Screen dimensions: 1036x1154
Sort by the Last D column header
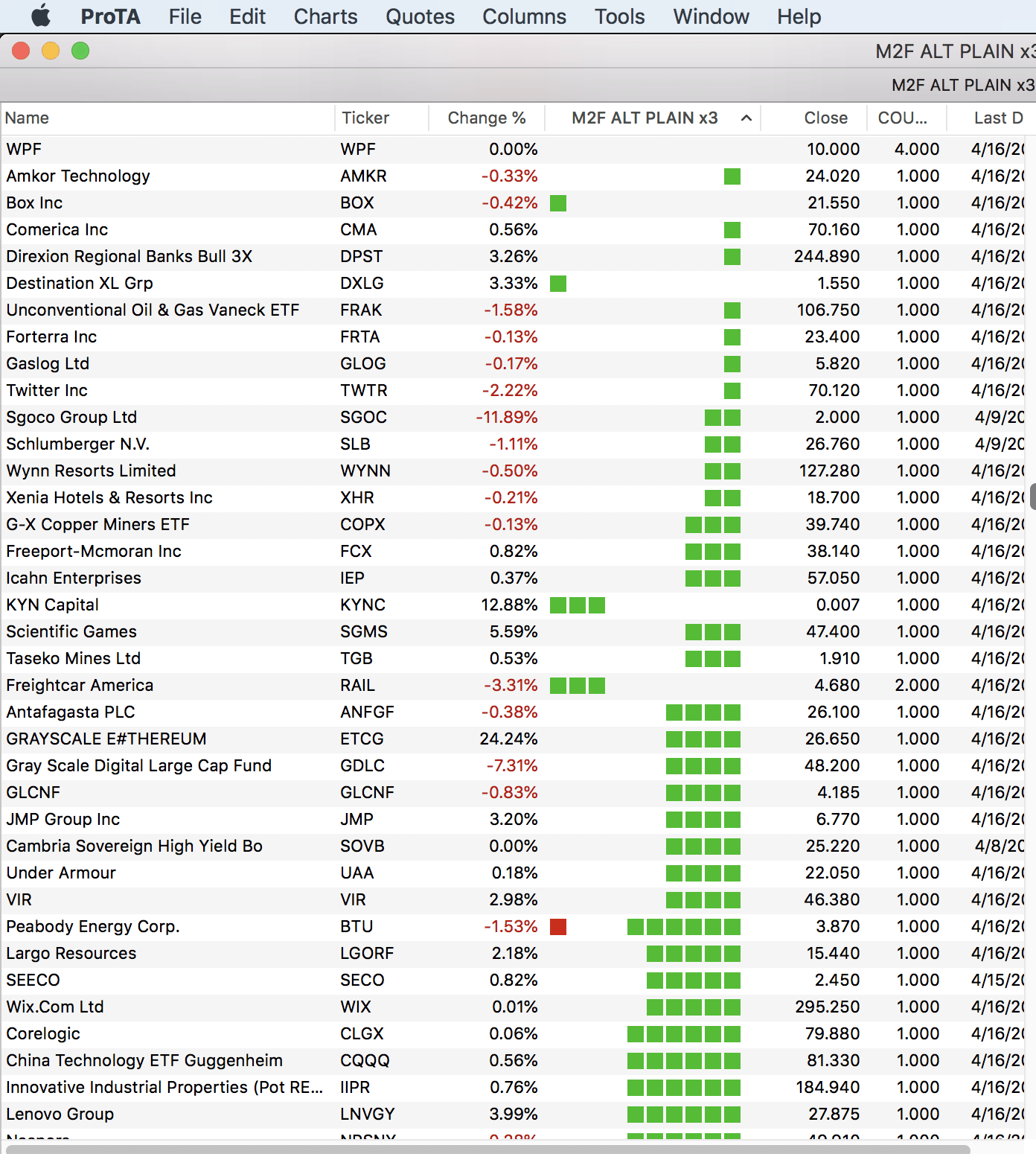point(991,118)
